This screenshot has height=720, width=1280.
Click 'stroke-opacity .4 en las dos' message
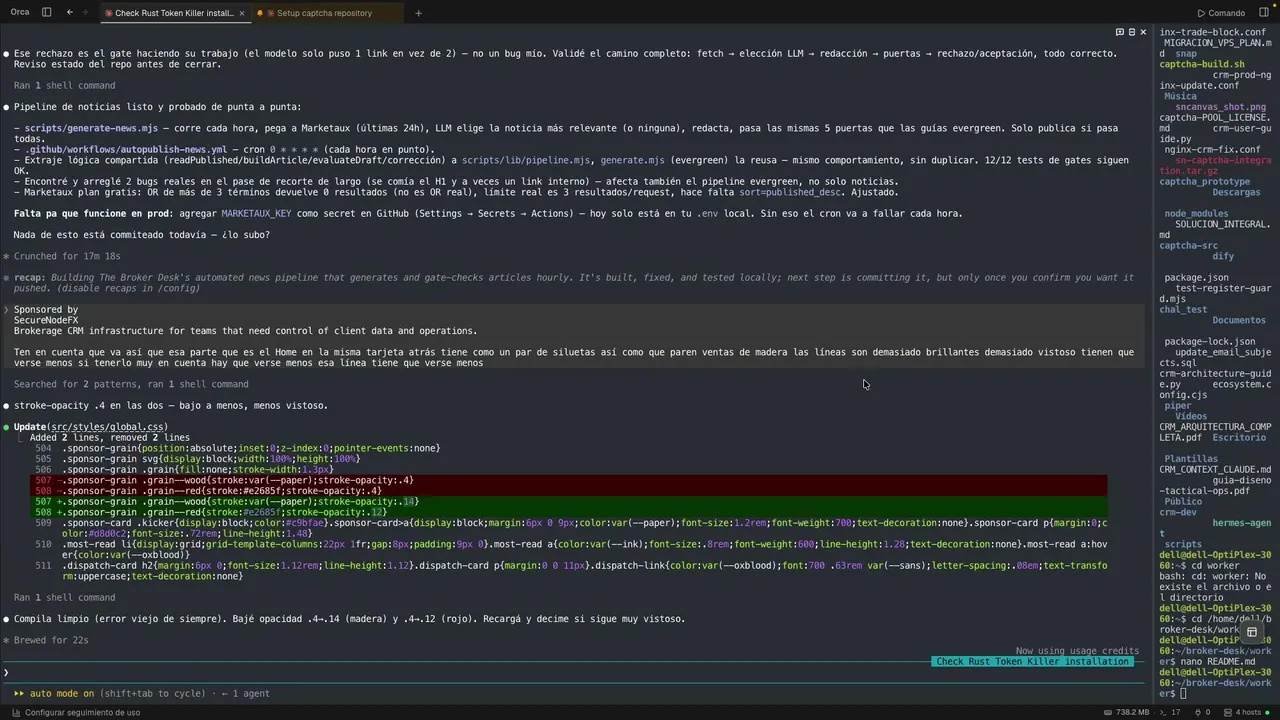[170, 406]
